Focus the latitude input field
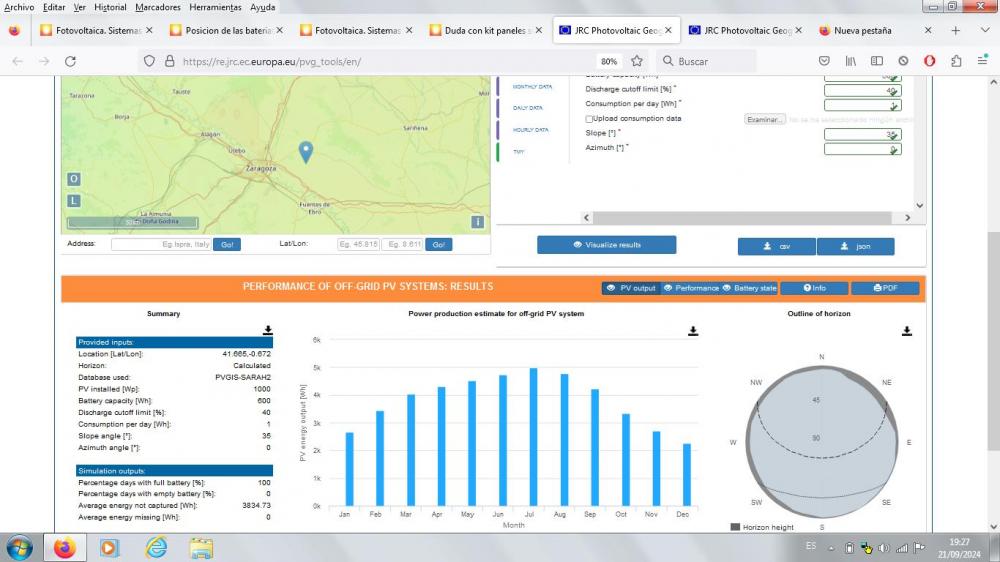This screenshot has height=562, width=1000. (358, 245)
